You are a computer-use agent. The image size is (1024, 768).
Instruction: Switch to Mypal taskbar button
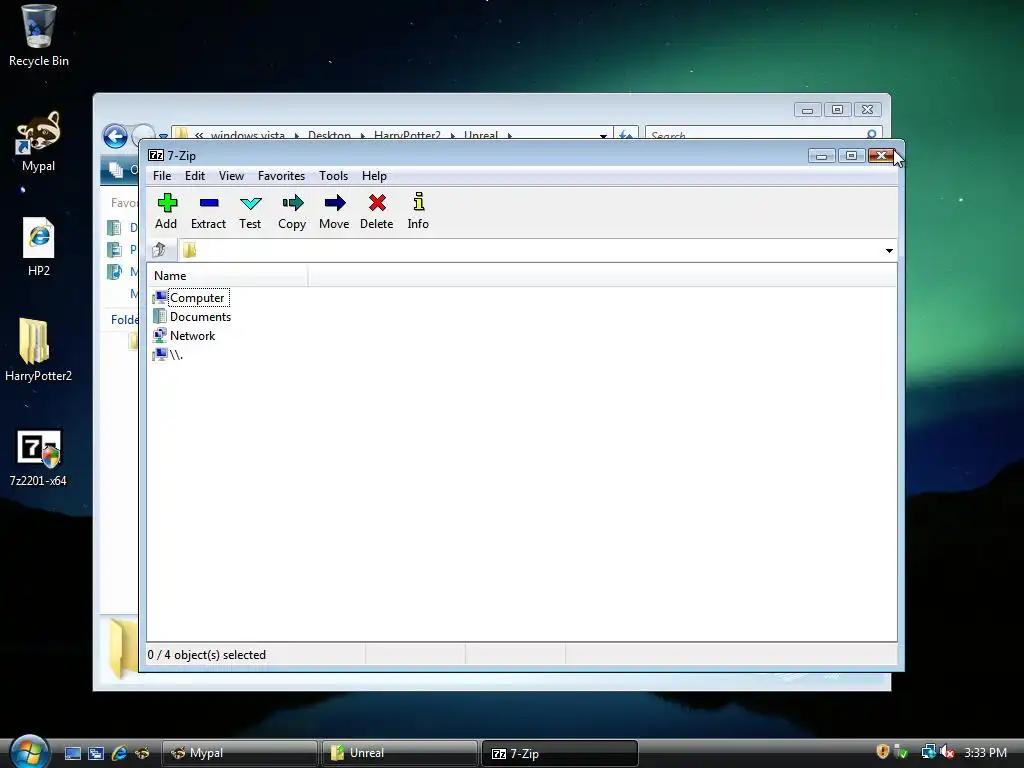click(239, 753)
